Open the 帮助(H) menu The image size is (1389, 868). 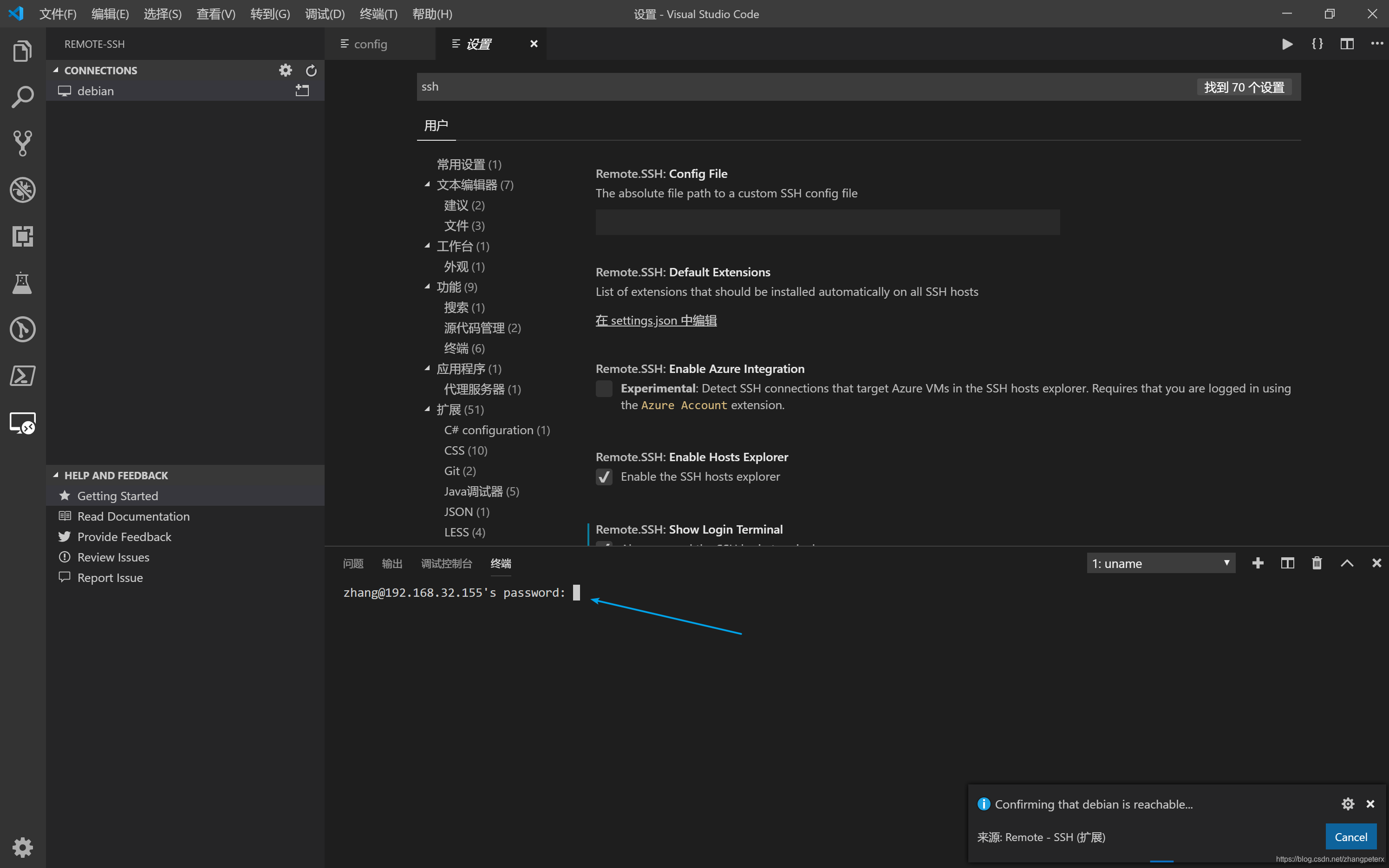point(431,14)
